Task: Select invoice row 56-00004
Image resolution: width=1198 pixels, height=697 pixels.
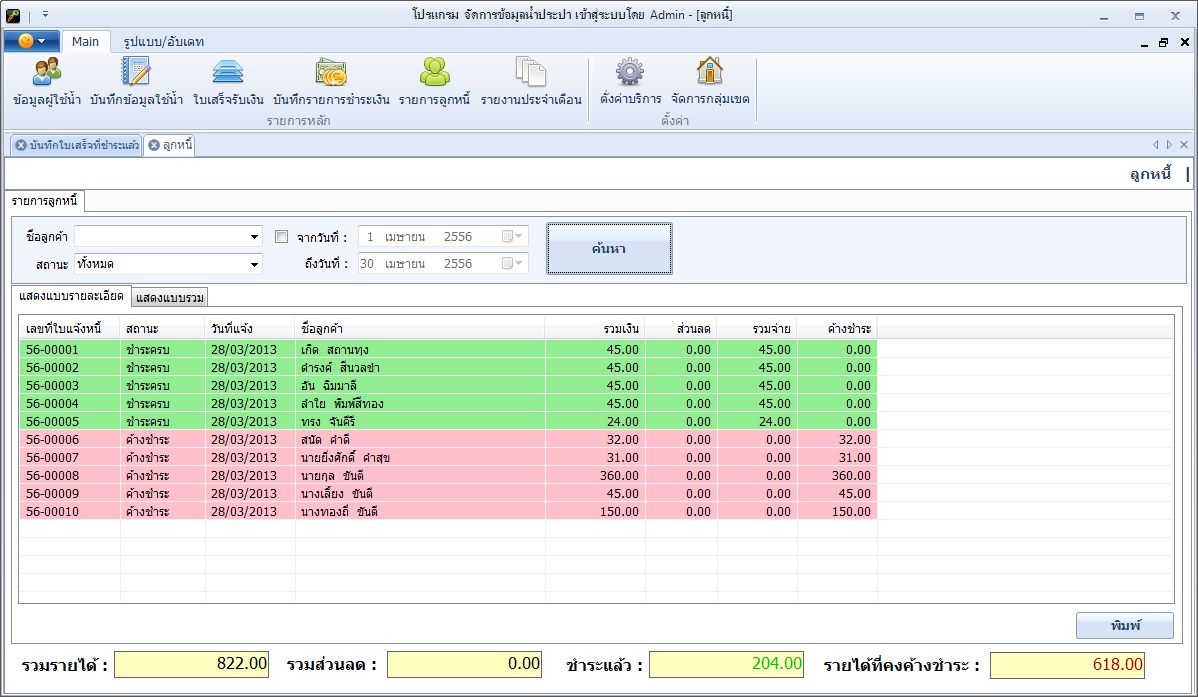Action: coord(448,404)
